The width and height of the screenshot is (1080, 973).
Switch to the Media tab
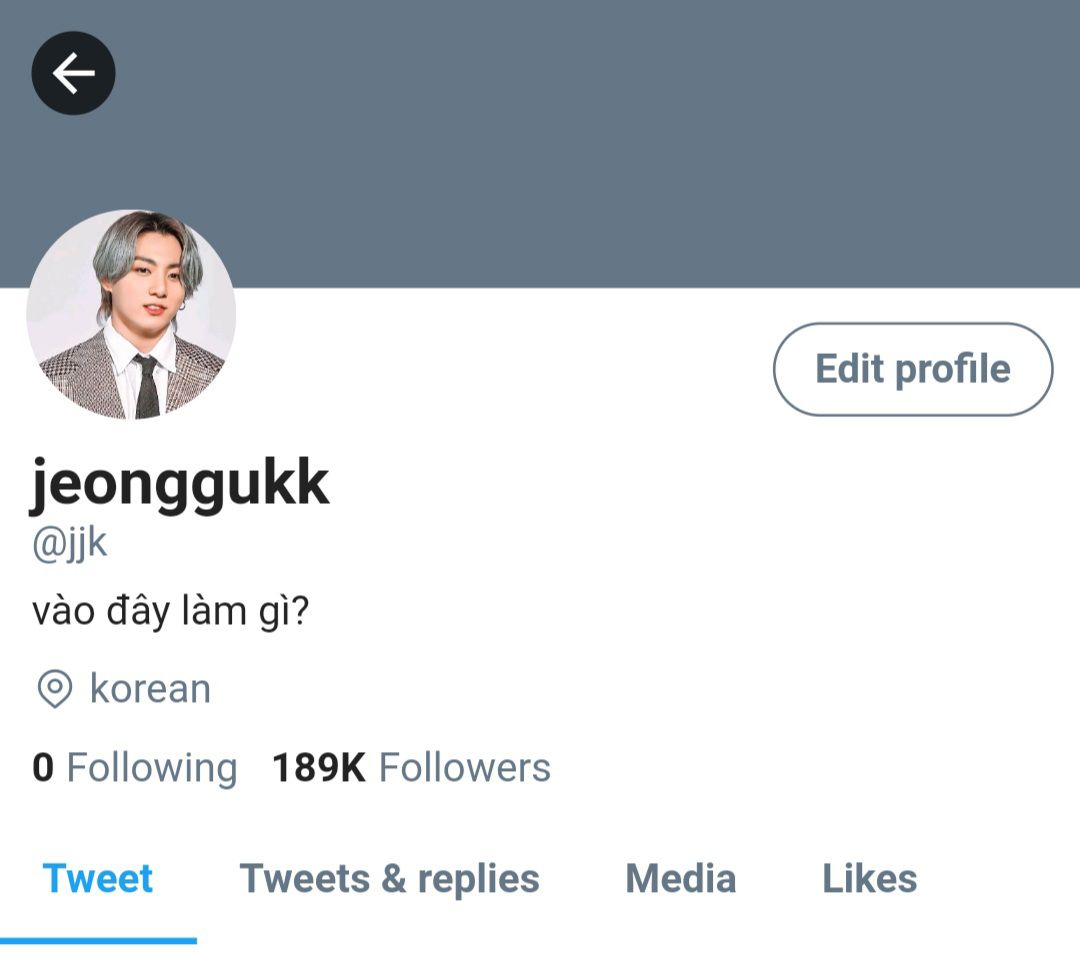tap(681, 879)
